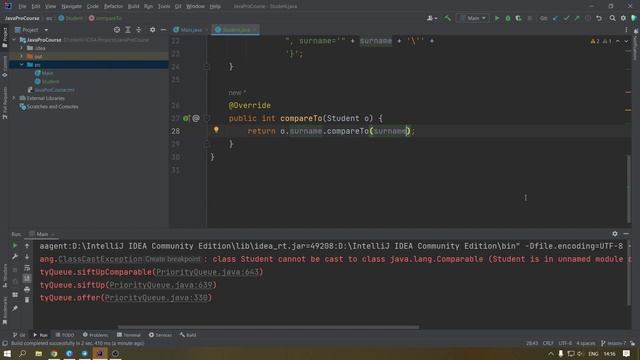Collapse the JavaProCourse root node
The height and width of the screenshot is (360, 640).
click(x=14, y=40)
